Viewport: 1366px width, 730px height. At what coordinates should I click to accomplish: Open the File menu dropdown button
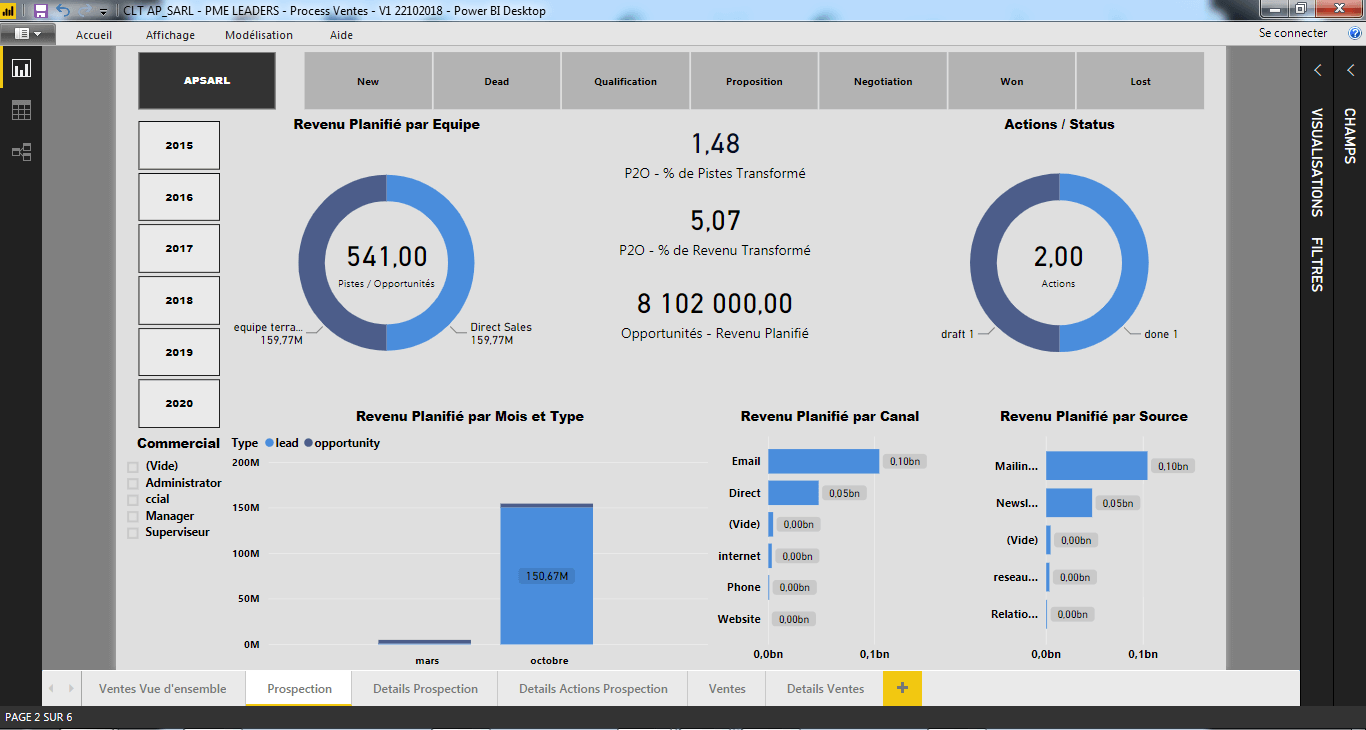coord(28,33)
